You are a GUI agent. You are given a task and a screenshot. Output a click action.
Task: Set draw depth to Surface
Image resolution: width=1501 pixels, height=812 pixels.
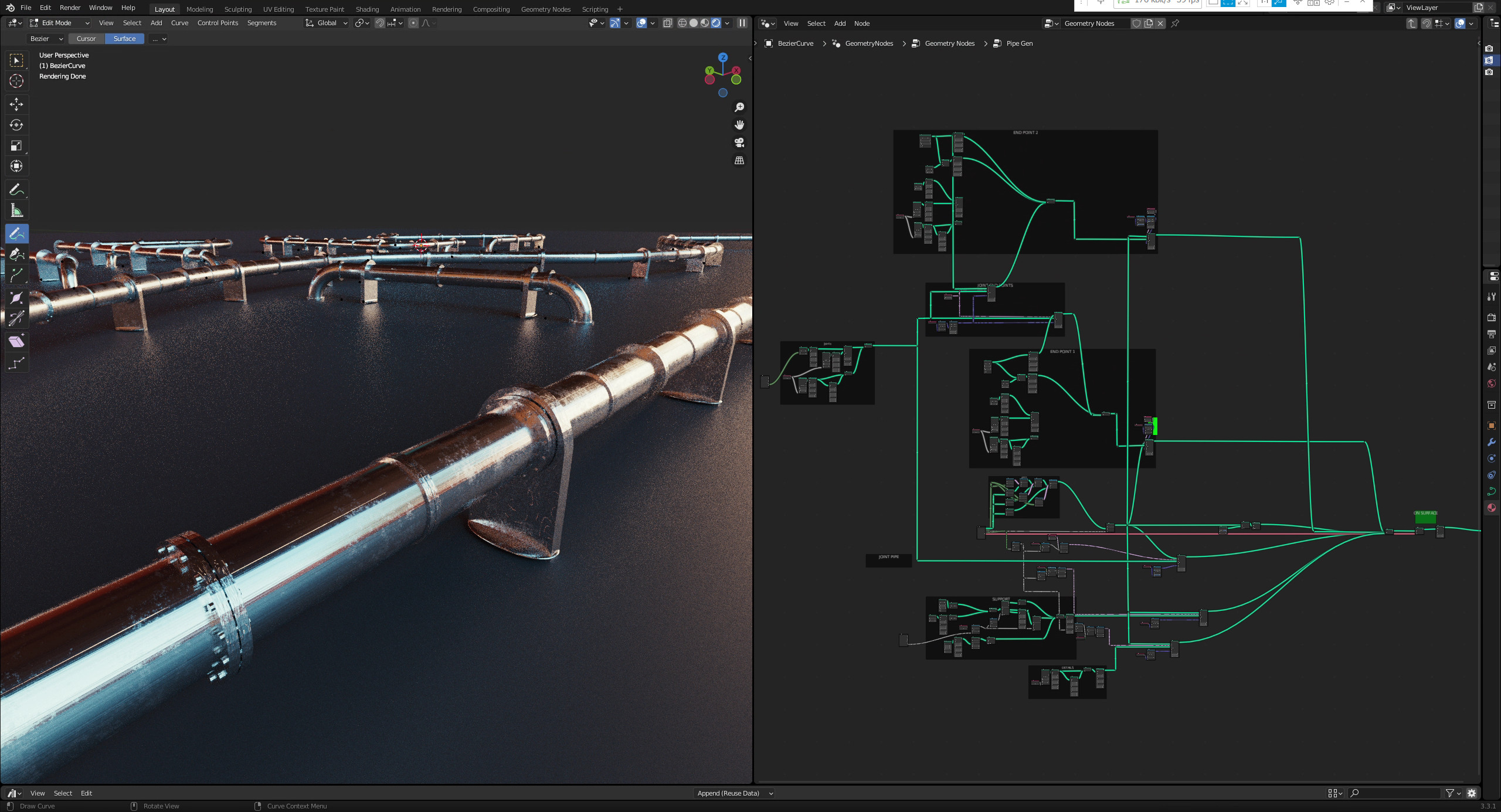click(124, 39)
